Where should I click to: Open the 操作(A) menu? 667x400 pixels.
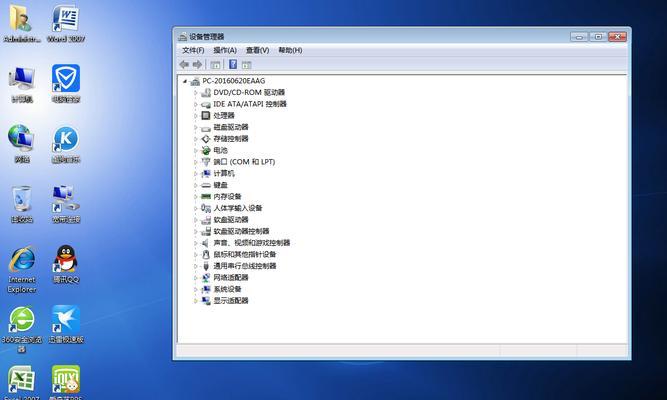(x=225, y=50)
